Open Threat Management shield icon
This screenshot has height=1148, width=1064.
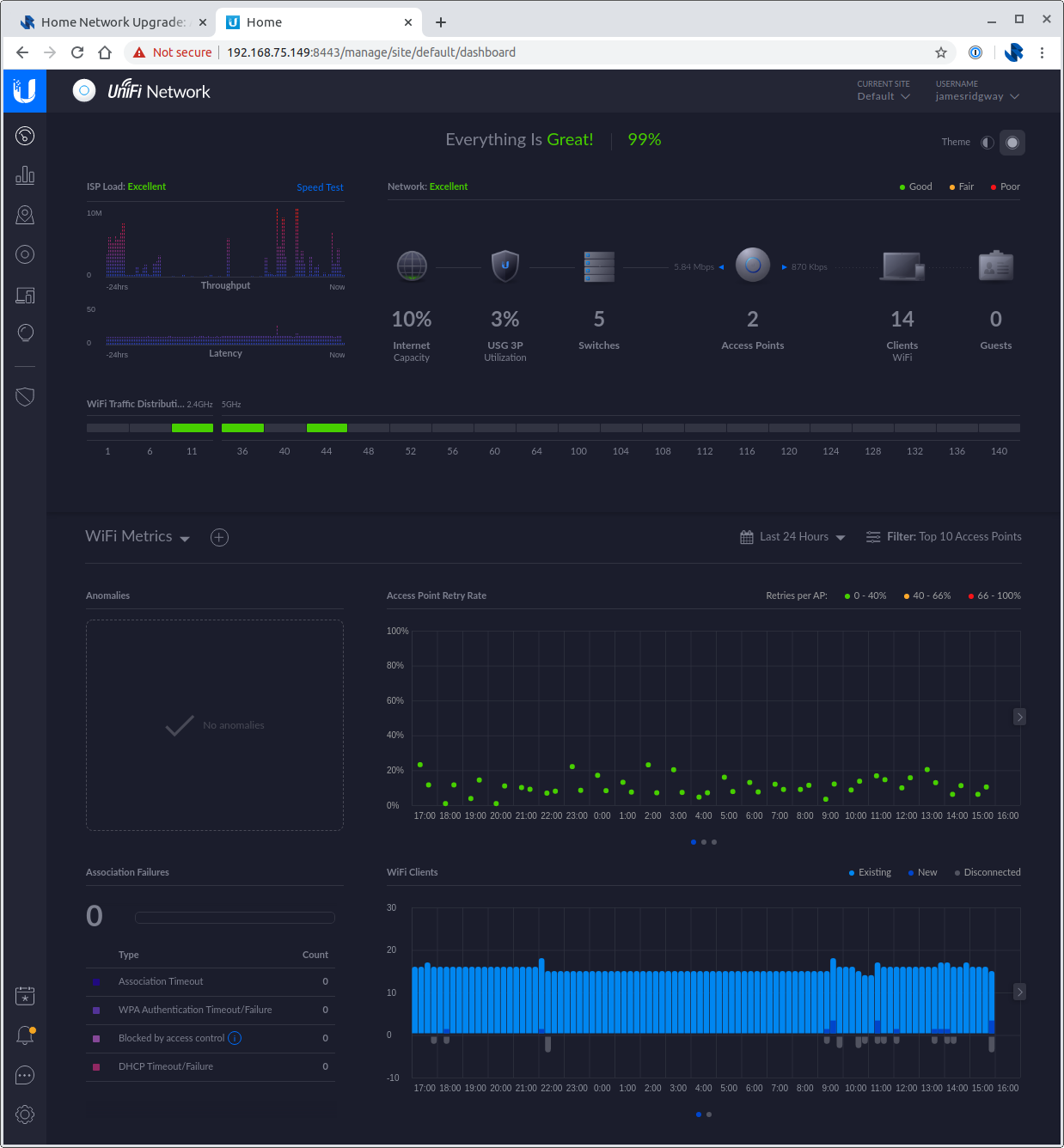click(24, 396)
